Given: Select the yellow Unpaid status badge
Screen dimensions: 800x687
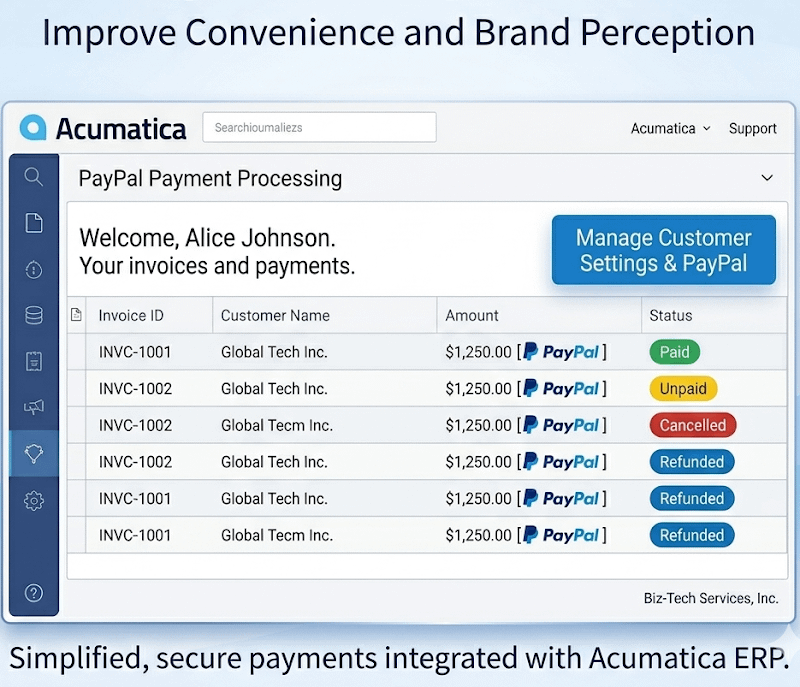Looking at the screenshot, I should pyautogui.click(x=683, y=389).
